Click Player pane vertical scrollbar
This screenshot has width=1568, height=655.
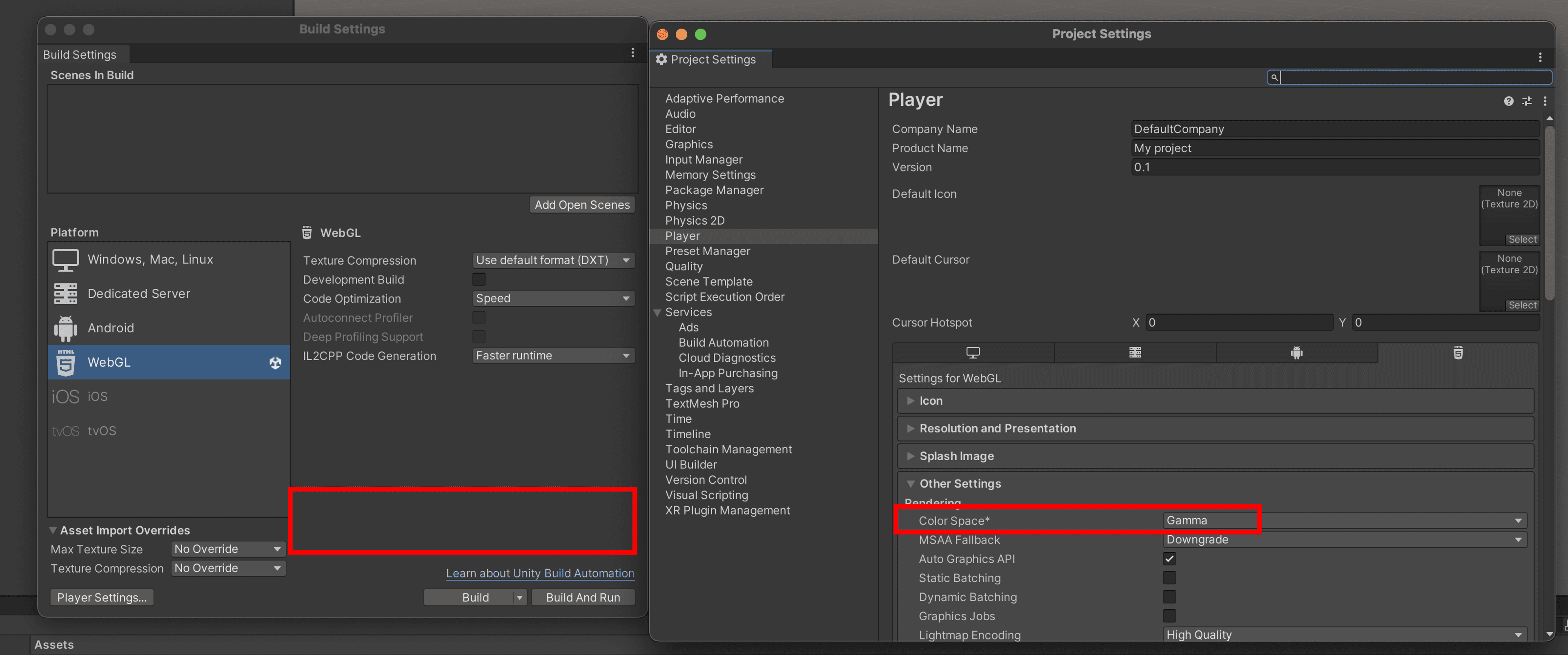[1549, 213]
